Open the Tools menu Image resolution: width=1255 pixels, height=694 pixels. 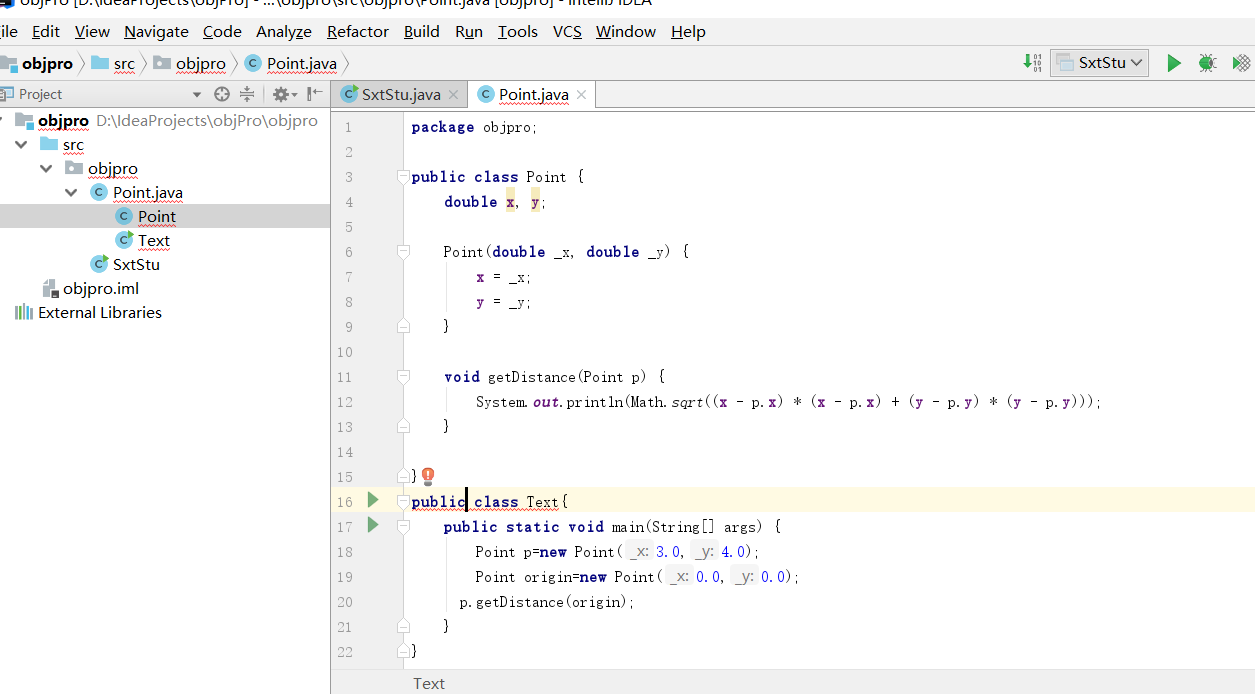518,32
